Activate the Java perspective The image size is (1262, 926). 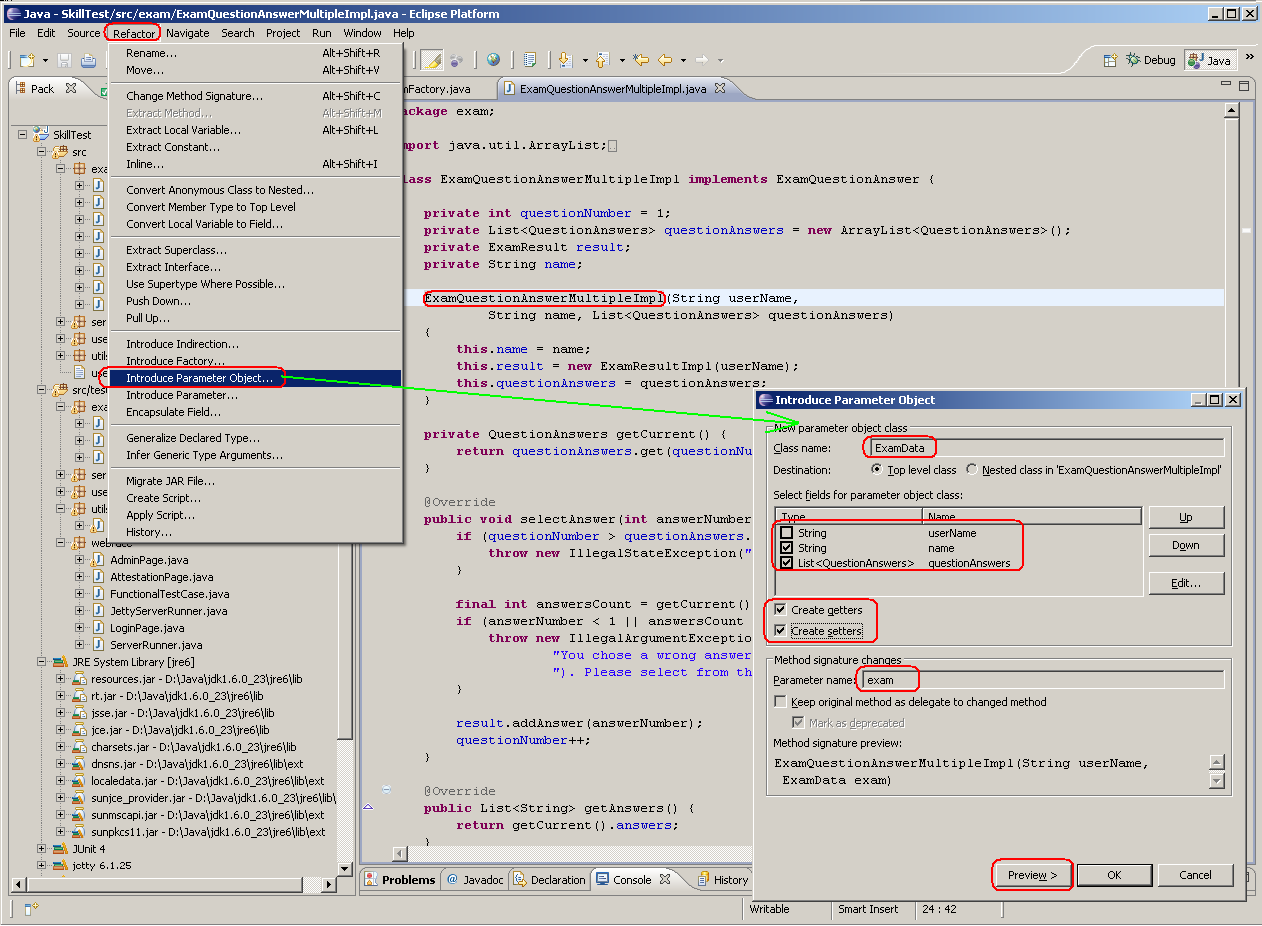1210,59
